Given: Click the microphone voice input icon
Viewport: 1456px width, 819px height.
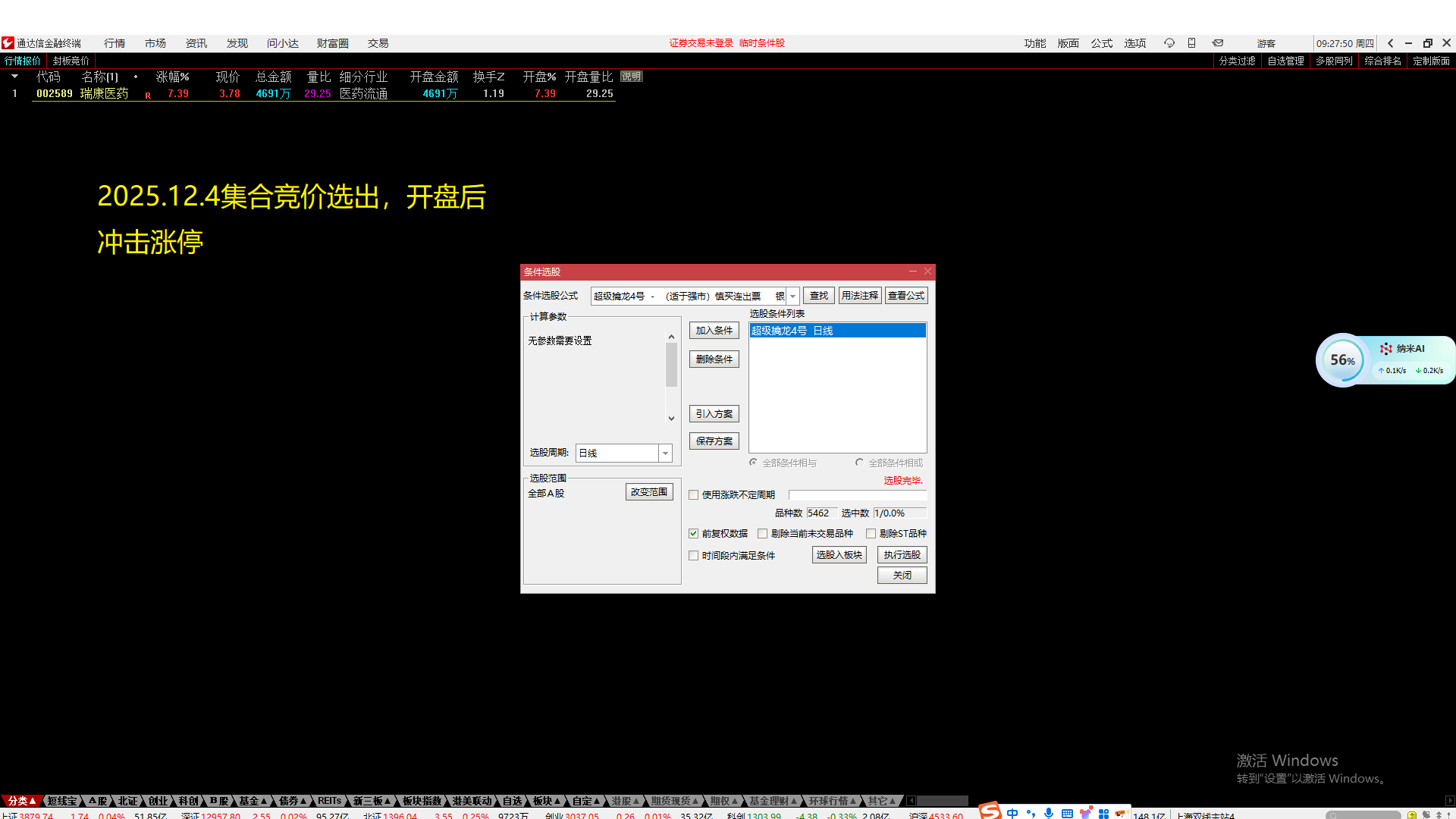Looking at the screenshot, I should tap(1049, 813).
